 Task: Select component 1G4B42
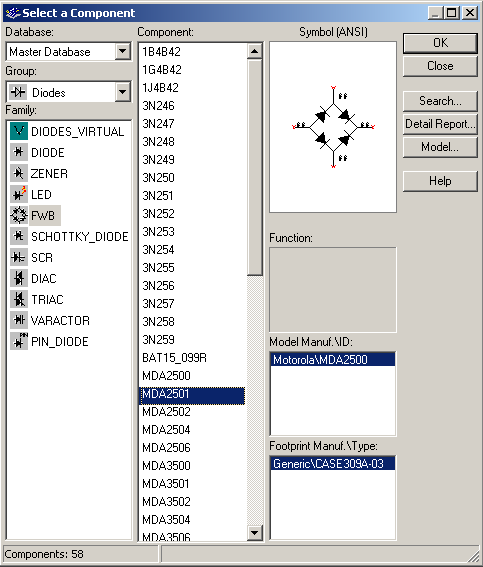[162, 69]
